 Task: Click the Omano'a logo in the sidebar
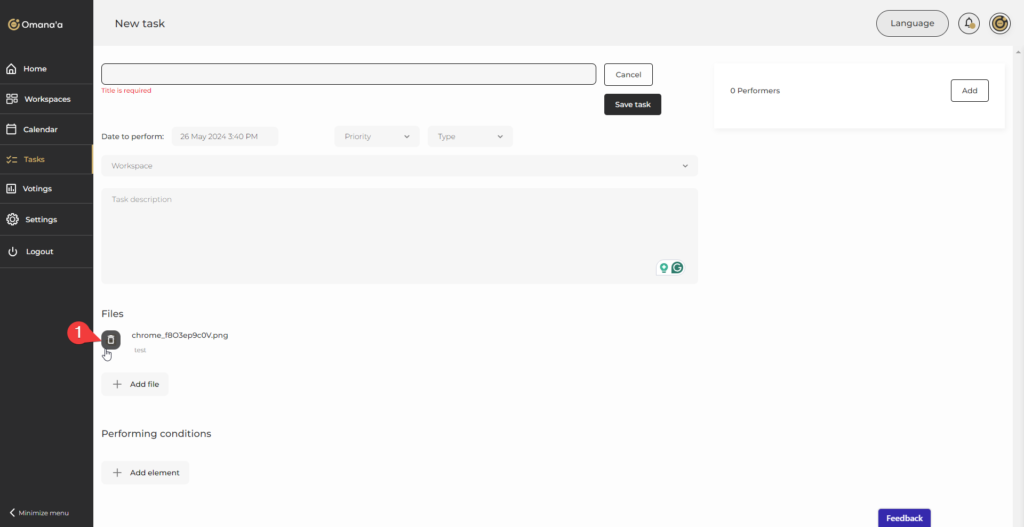pos(36,24)
